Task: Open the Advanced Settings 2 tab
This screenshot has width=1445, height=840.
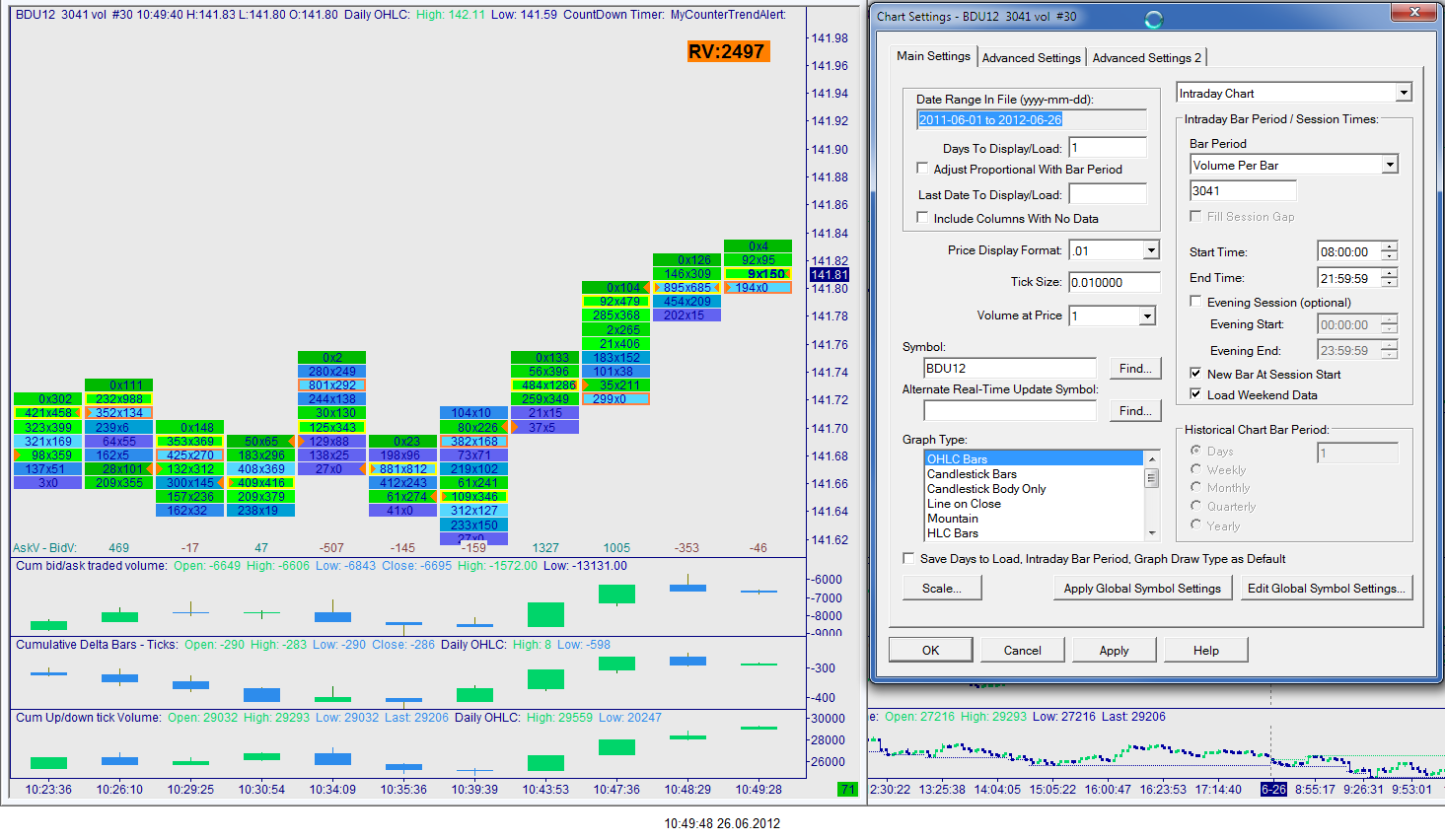Action: pos(1146,58)
